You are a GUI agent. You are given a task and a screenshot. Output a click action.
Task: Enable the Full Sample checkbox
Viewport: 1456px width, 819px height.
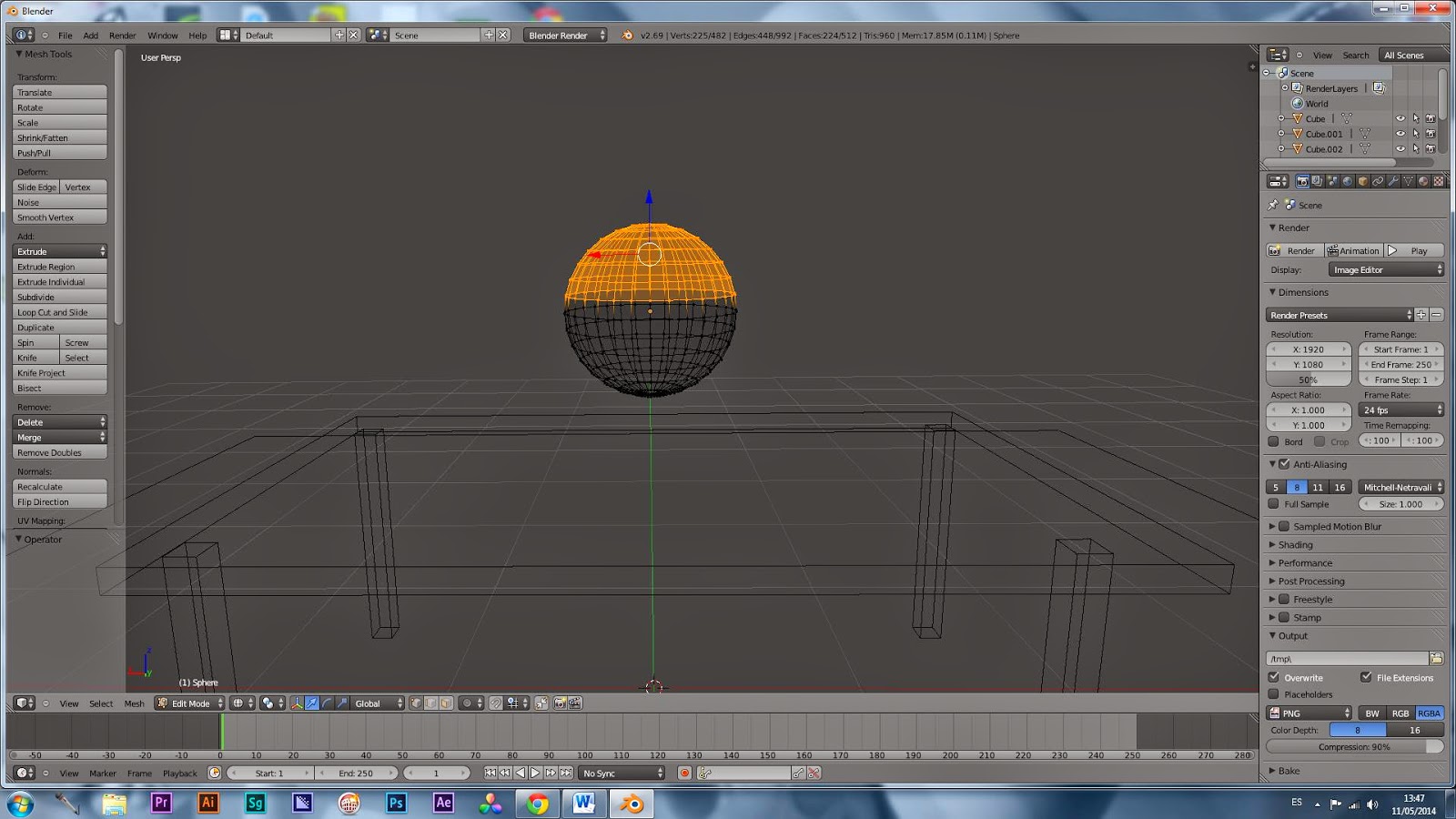click(x=1274, y=503)
